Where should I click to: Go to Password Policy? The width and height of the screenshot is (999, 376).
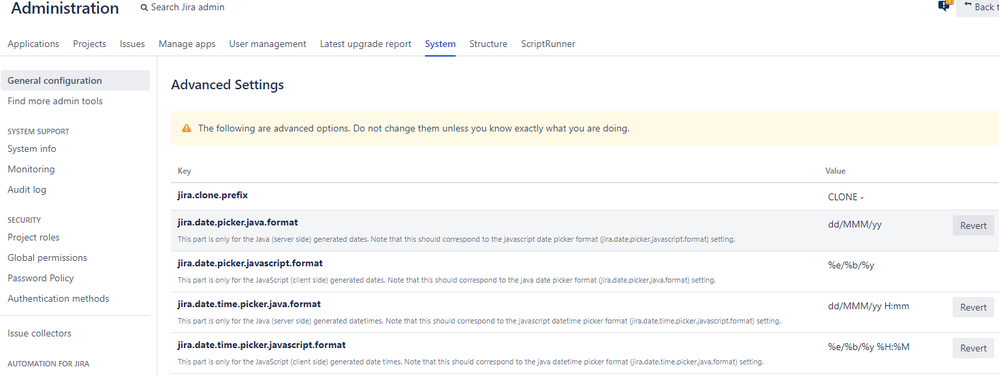[41, 278]
